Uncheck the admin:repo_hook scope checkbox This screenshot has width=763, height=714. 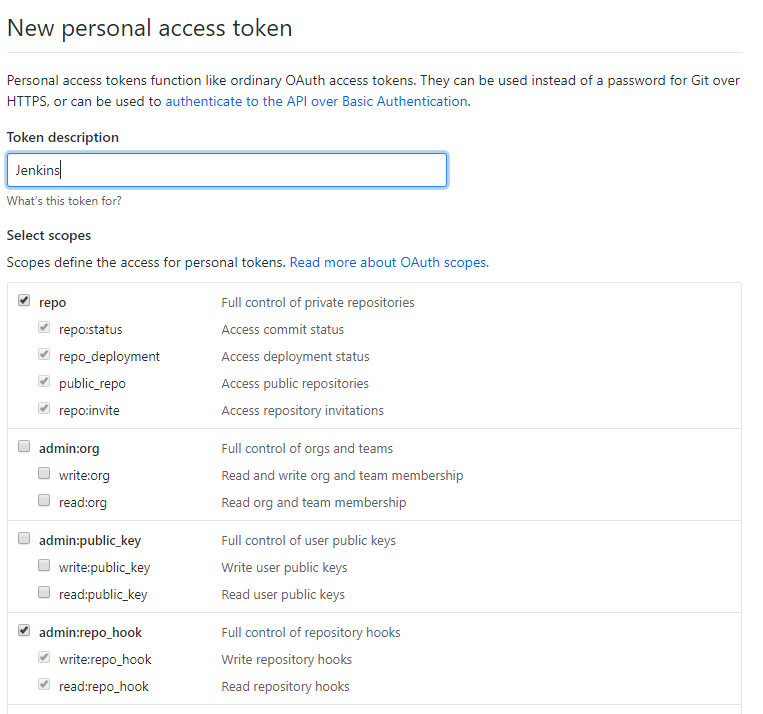pos(24,631)
